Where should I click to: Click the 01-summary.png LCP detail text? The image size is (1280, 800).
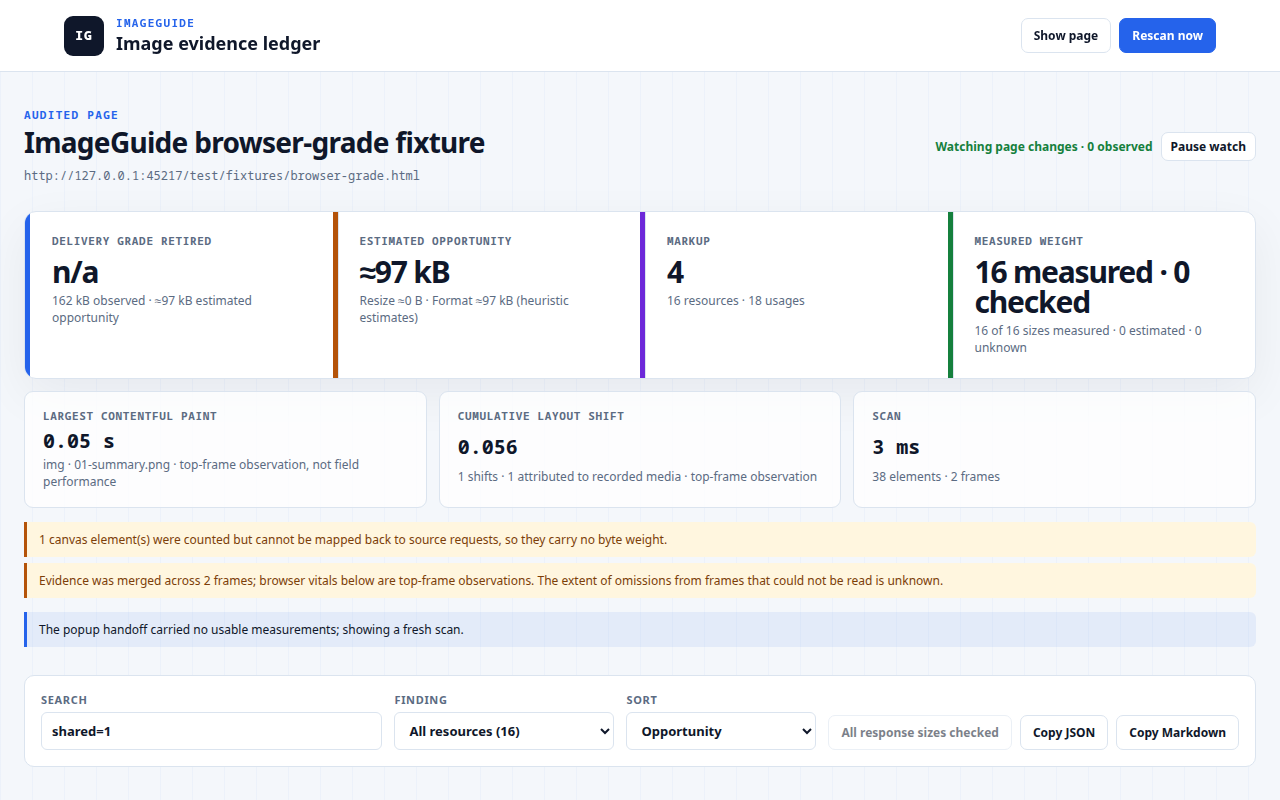201,473
